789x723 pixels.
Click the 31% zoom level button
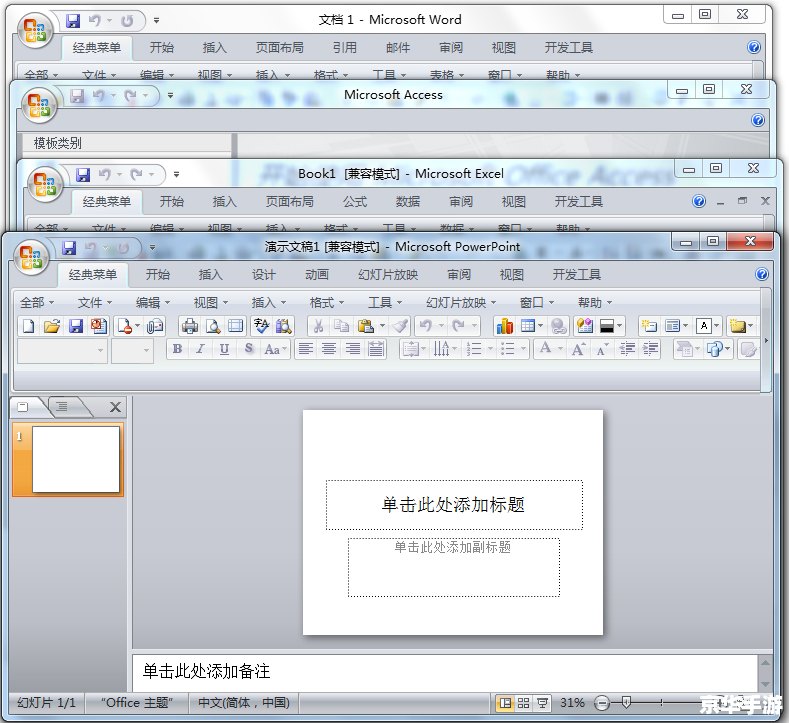pyautogui.click(x=572, y=703)
